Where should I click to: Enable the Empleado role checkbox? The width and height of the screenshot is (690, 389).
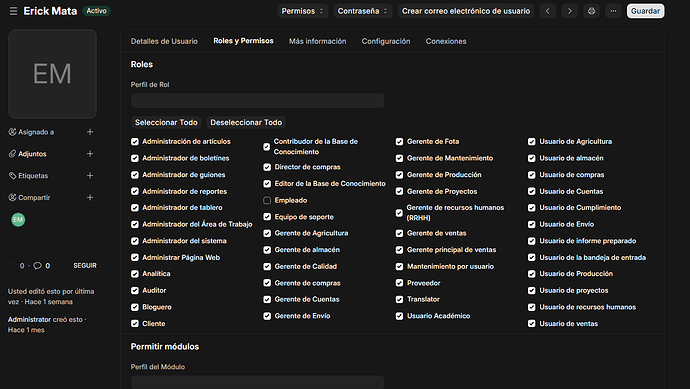tap(267, 200)
